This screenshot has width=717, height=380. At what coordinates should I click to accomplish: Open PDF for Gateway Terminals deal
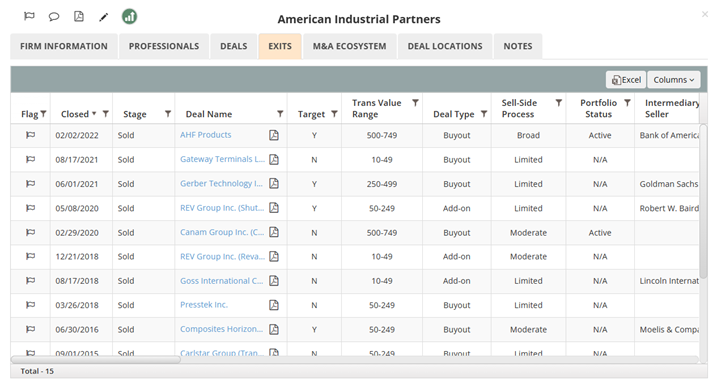[x=274, y=159]
